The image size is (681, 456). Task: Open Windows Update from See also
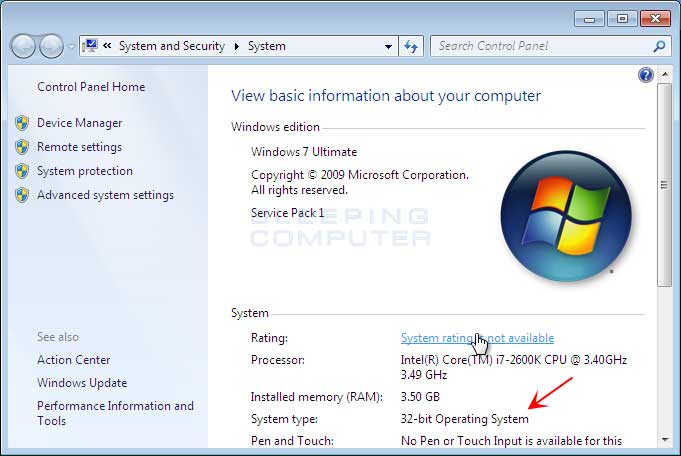coord(82,383)
